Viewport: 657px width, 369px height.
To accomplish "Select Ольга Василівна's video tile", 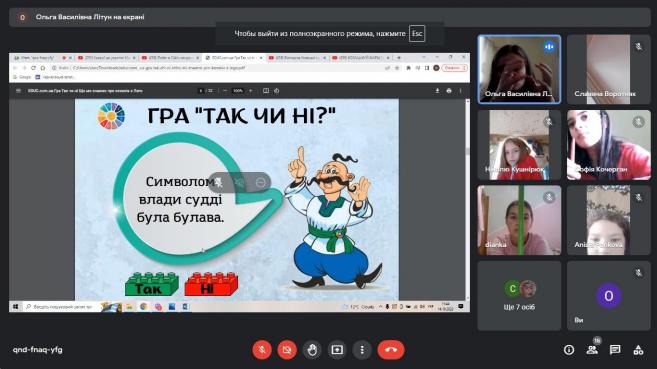I will point(519,69).
